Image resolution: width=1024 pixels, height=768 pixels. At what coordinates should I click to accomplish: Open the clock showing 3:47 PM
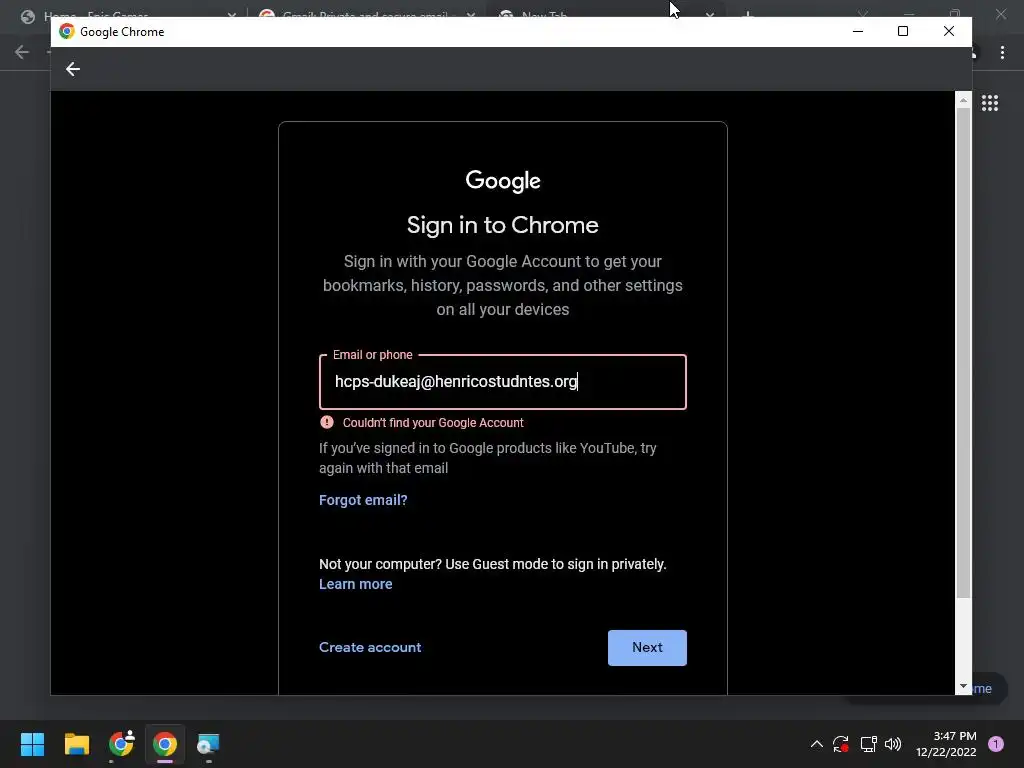click(946, 744)
